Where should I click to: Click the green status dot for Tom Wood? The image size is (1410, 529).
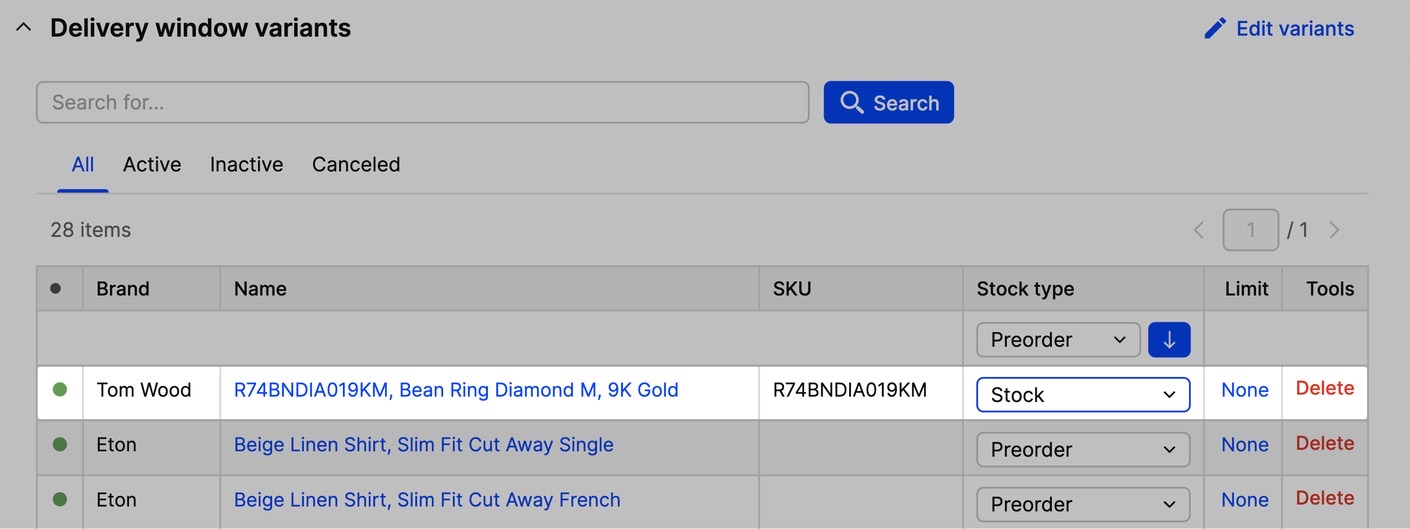click(x=60, y=390)
